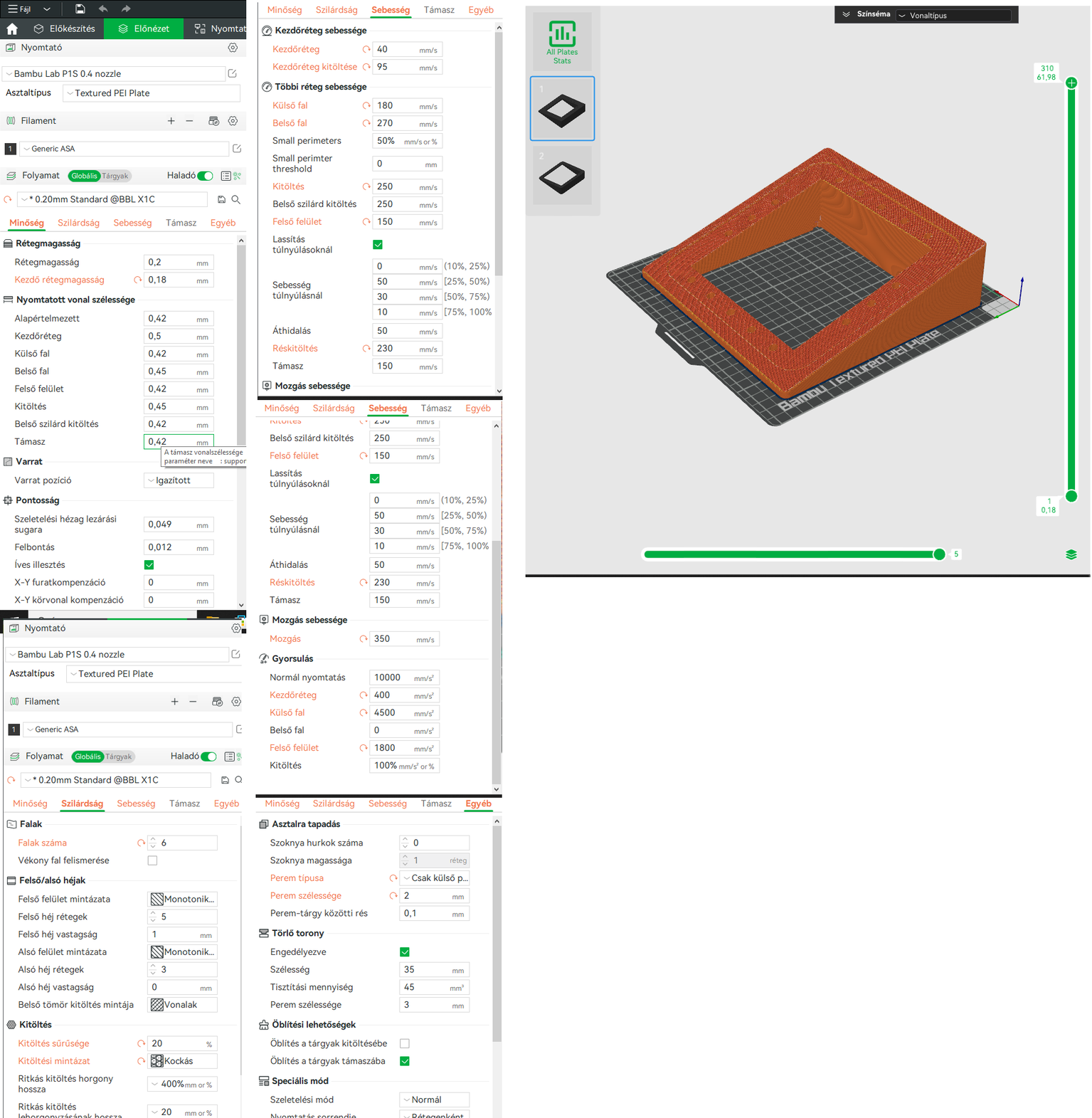The width and height of the screenshot is (1092, 1118).
Task: Uncheck Engedélyezve under Törlő torony
Action: (405, 952)
